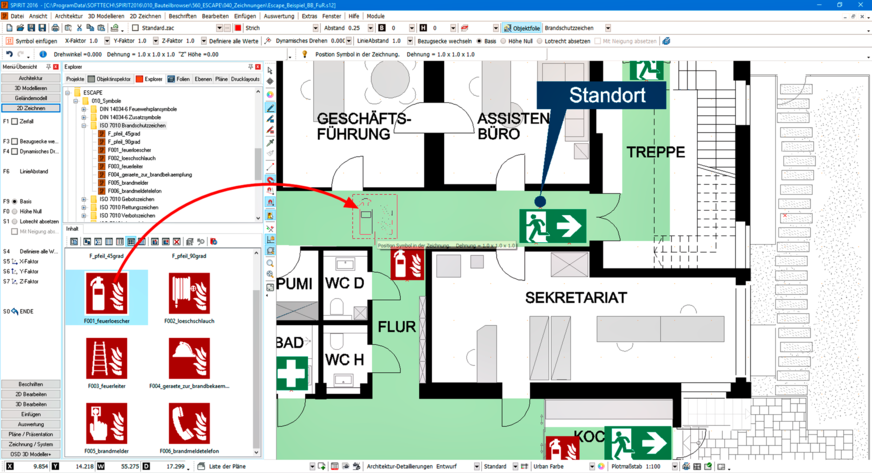Click the lightbulb hint icon
This screenshot has width=872, height=473.
pyautogui.click(x=305, y=54)
